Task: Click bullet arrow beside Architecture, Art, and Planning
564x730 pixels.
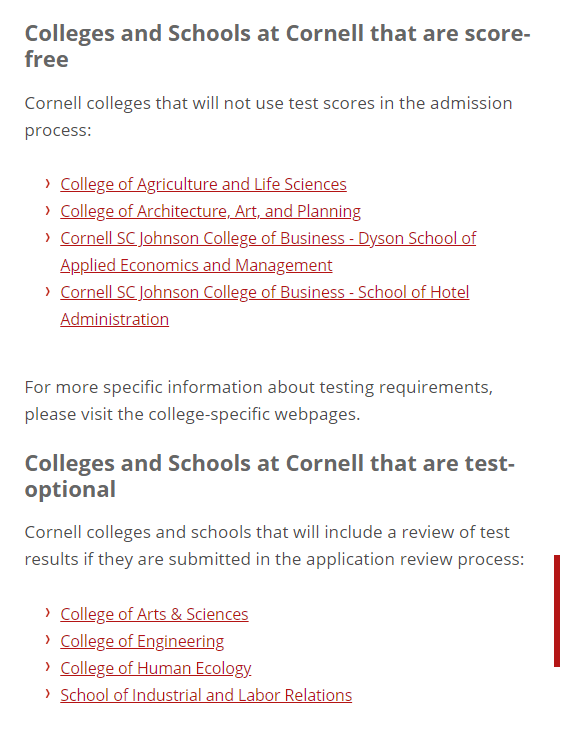Action: (48, 210)
